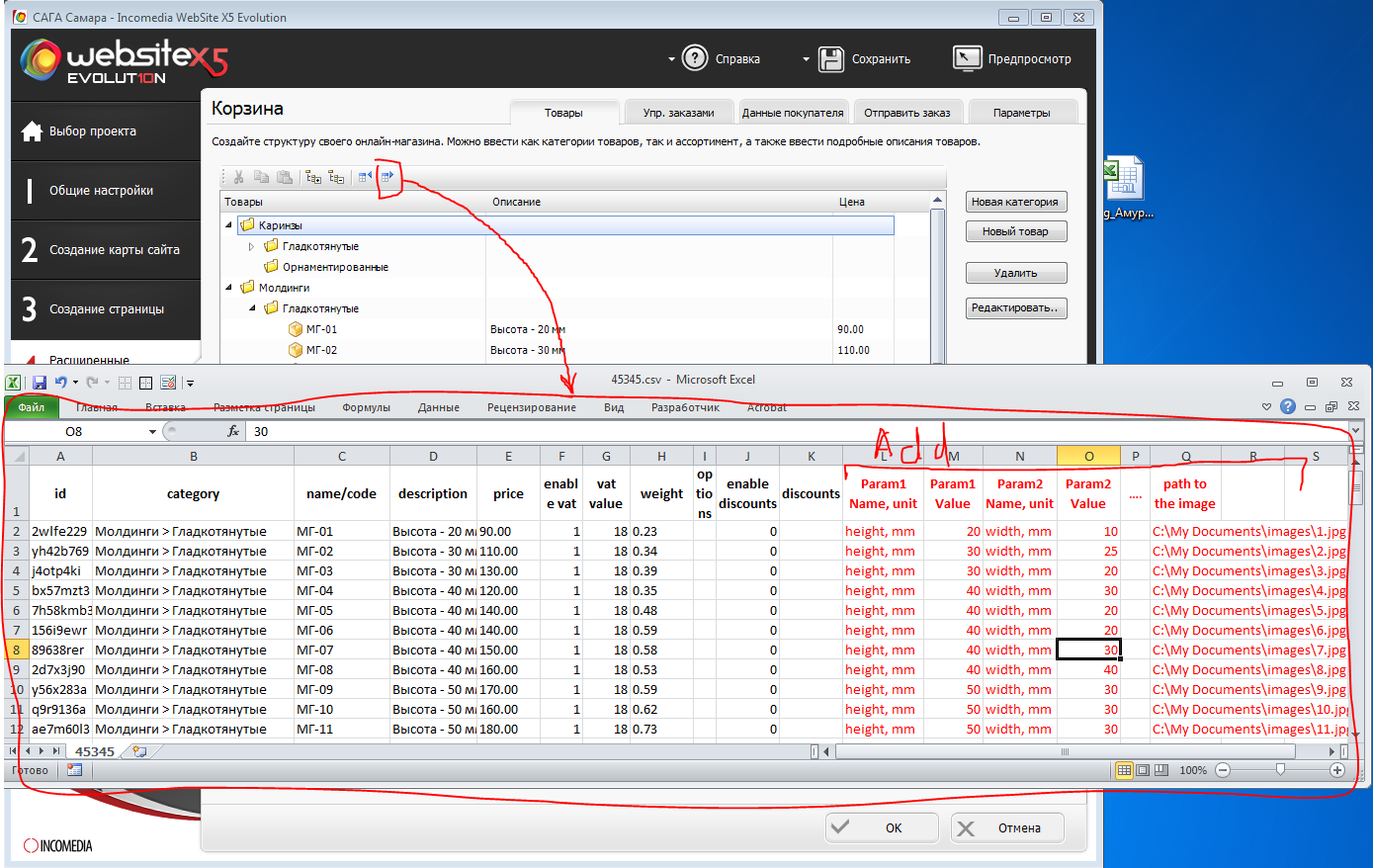Click the Cut icon in WebSite X5 toolbar
1373x868 pixels.
[238, 177]
